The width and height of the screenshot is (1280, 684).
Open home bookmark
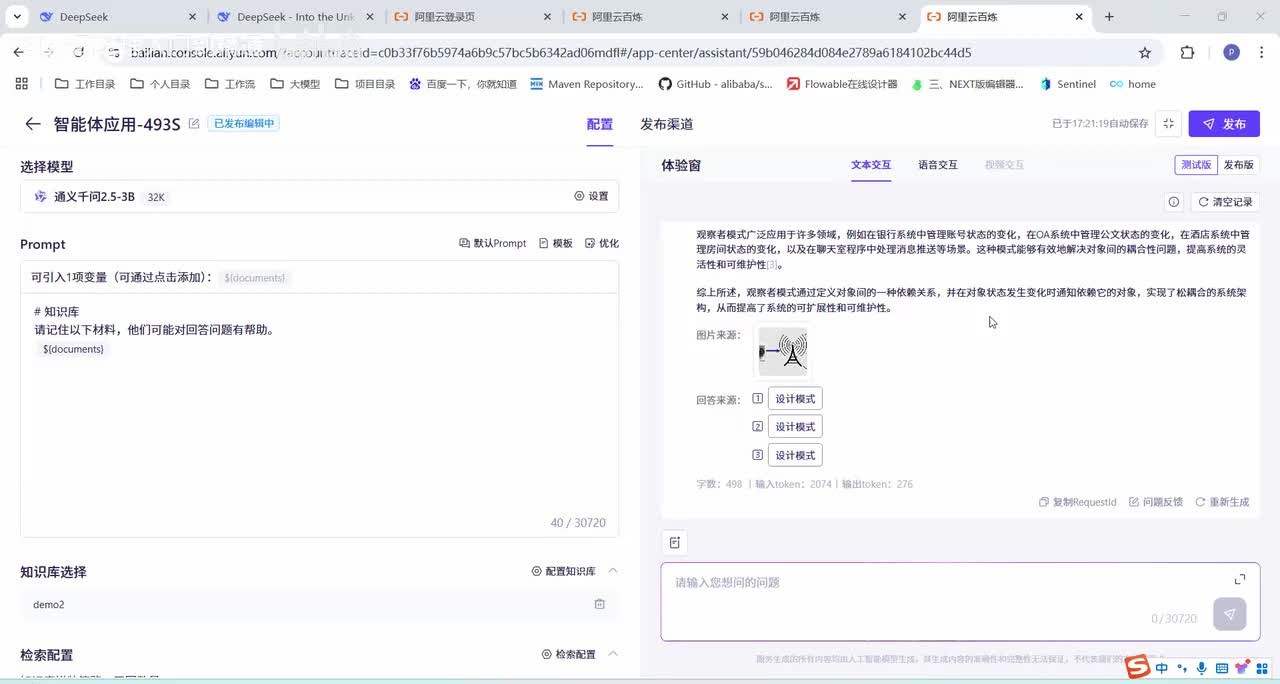tap(1133, 84)
